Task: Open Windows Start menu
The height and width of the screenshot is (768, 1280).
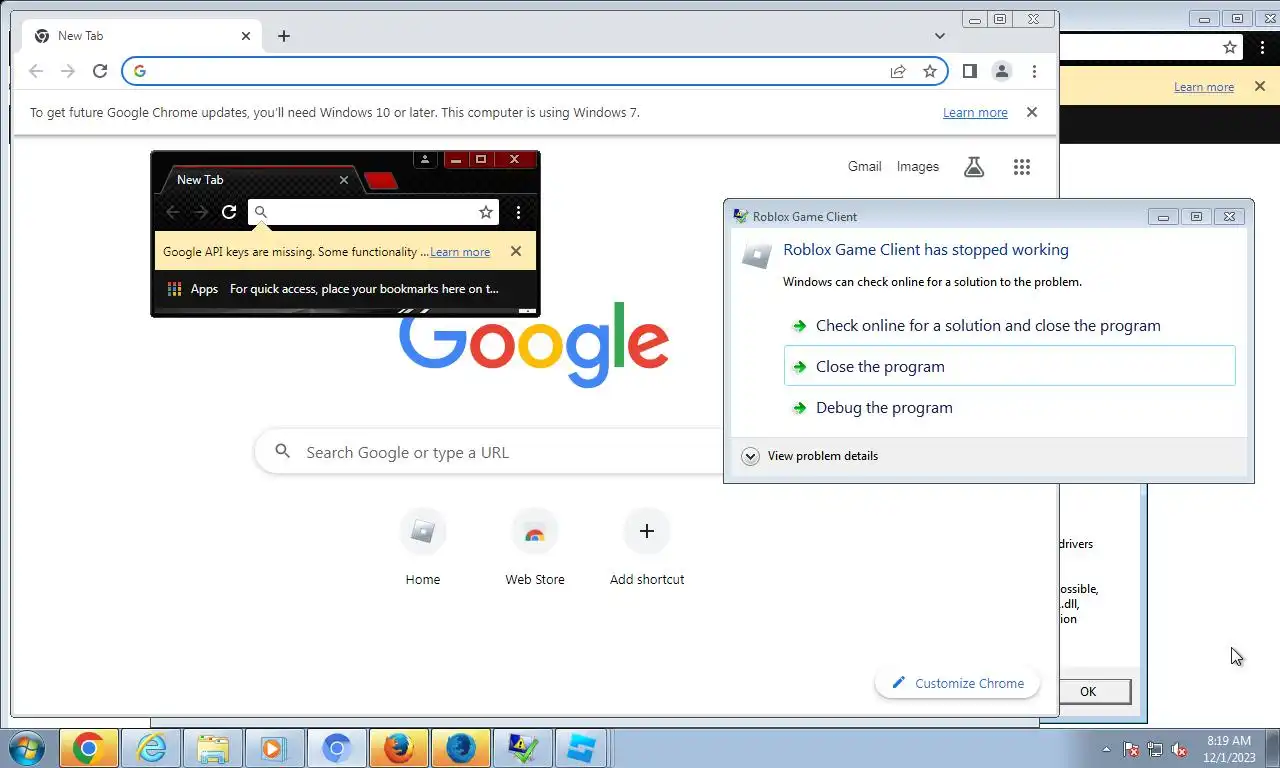Action: pos(25,748)
